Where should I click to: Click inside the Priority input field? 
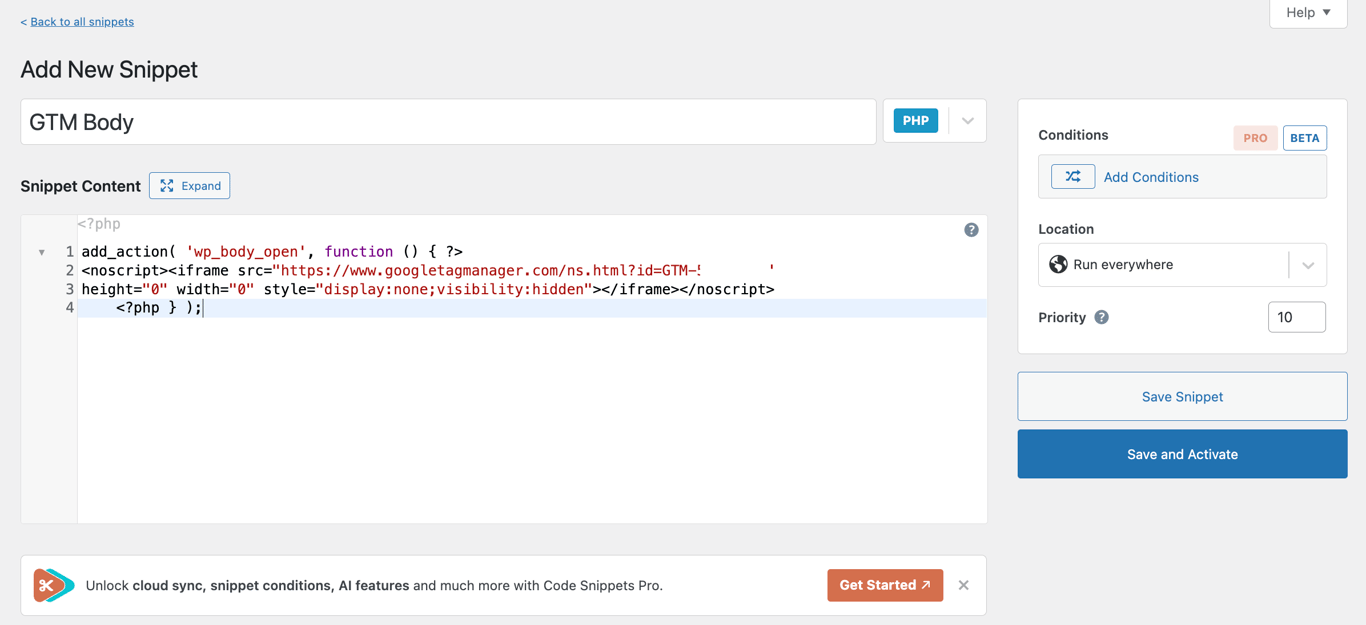[x=1297, y=316]
